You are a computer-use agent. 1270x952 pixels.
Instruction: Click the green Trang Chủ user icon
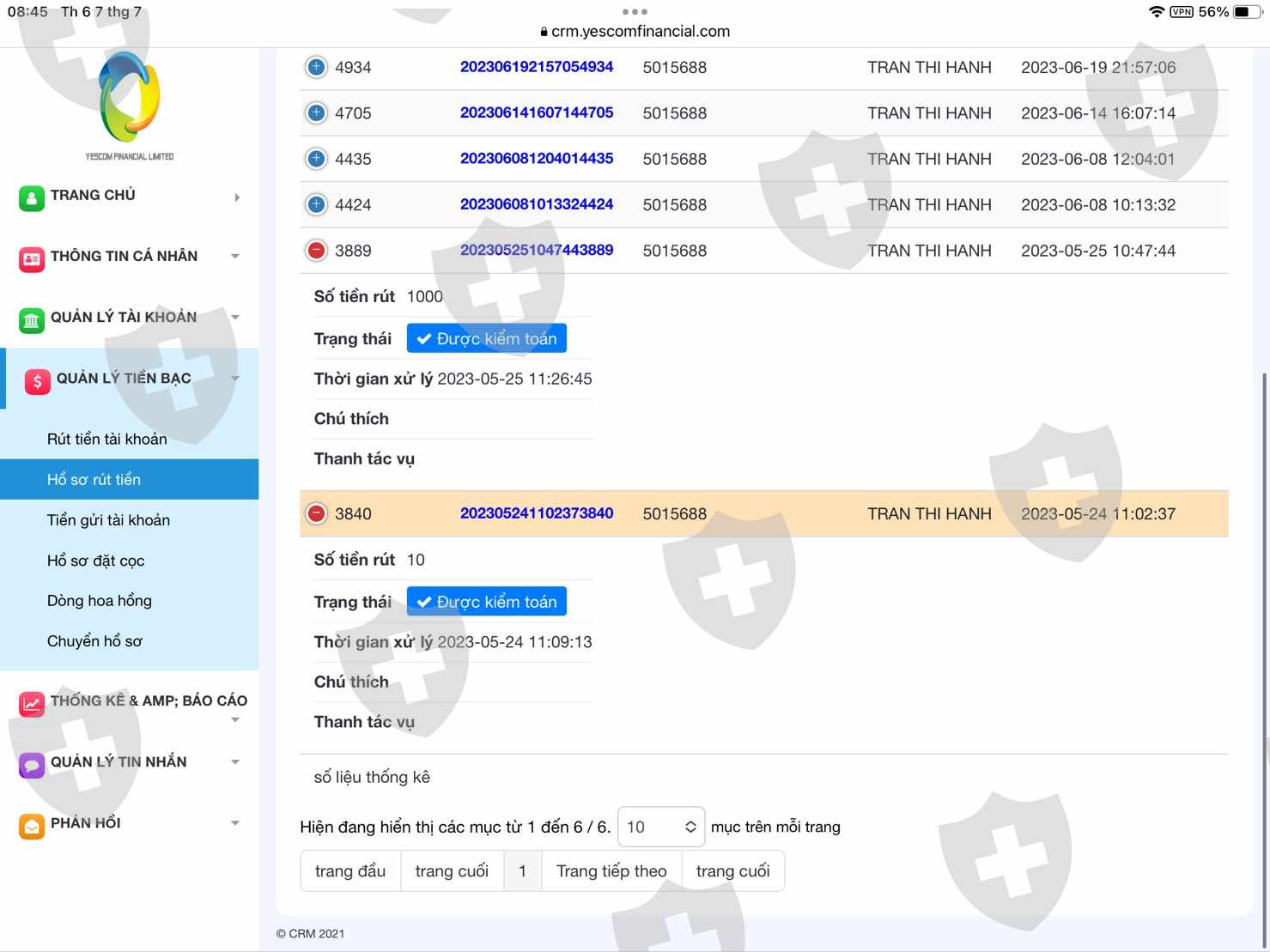(x=32, y=197)
